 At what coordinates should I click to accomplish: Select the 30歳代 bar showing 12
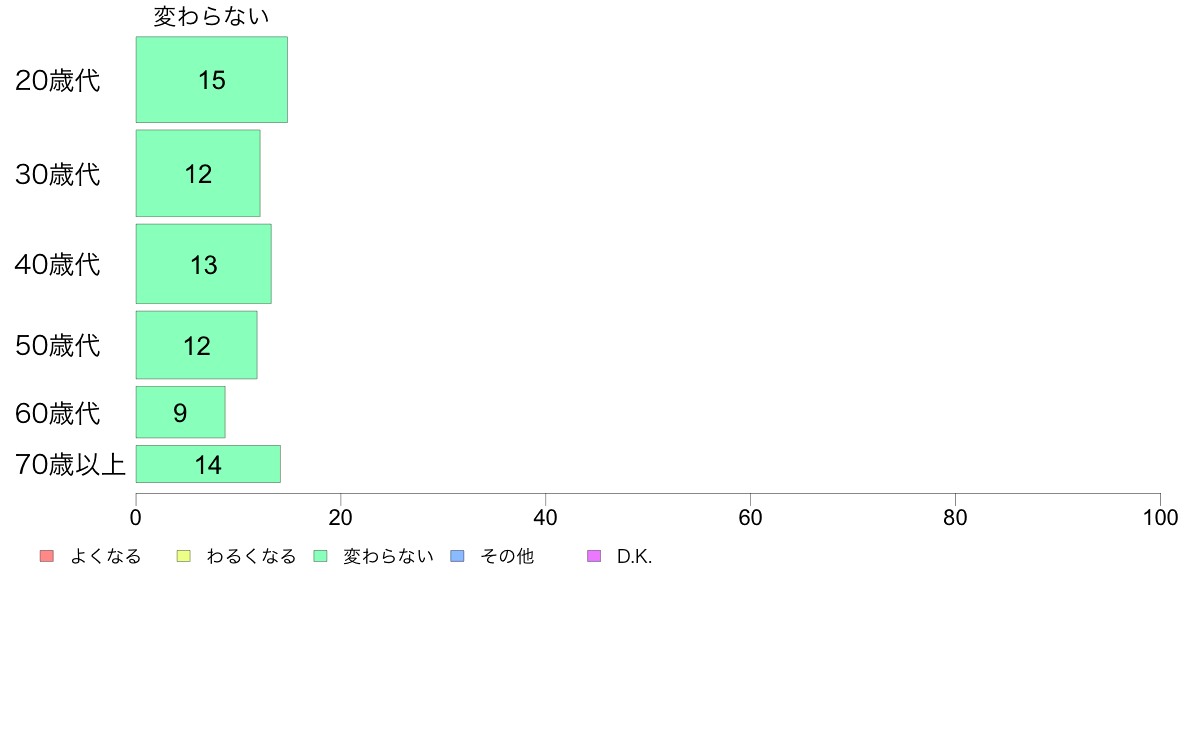coord(198,174)
